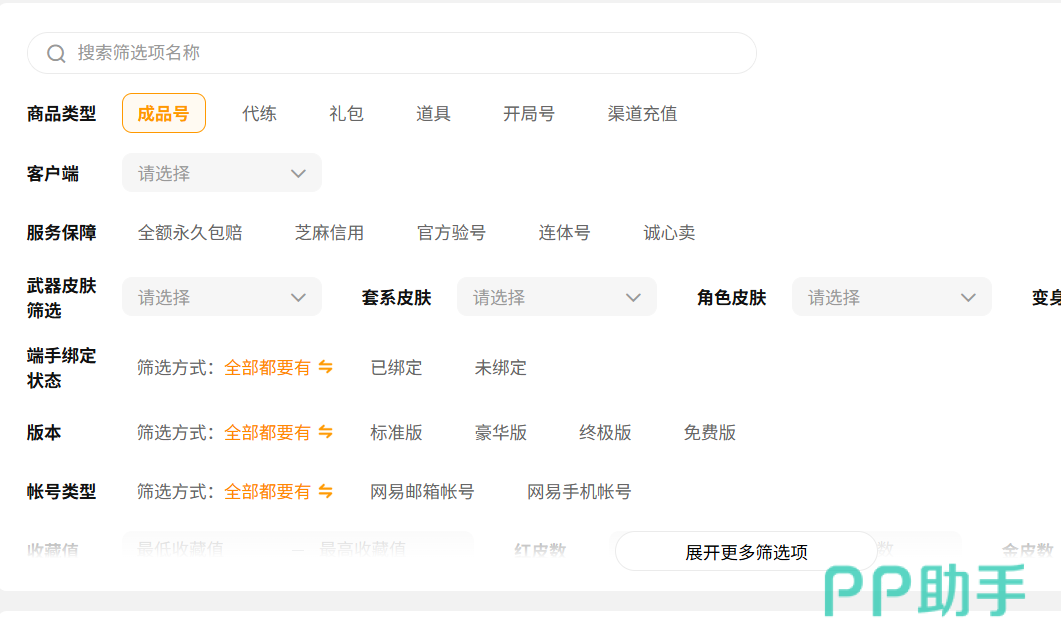Click the 网易邮箱帐号 account type
Viewport: 1061px width, 639px height.
(422, 492)
